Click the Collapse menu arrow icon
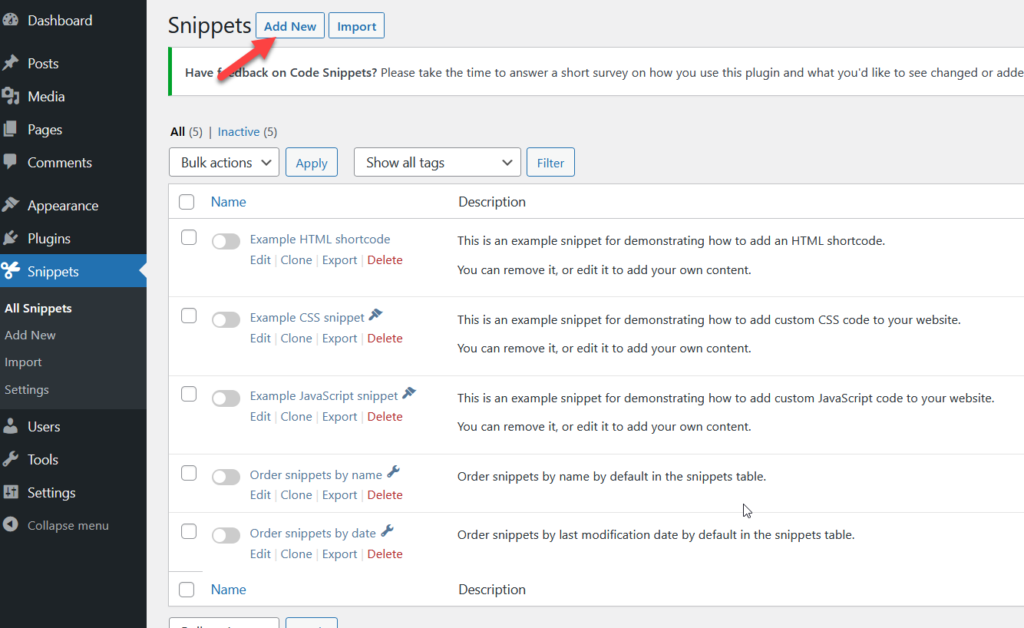This screenshot has height=628, width=1024. [10, 525]
